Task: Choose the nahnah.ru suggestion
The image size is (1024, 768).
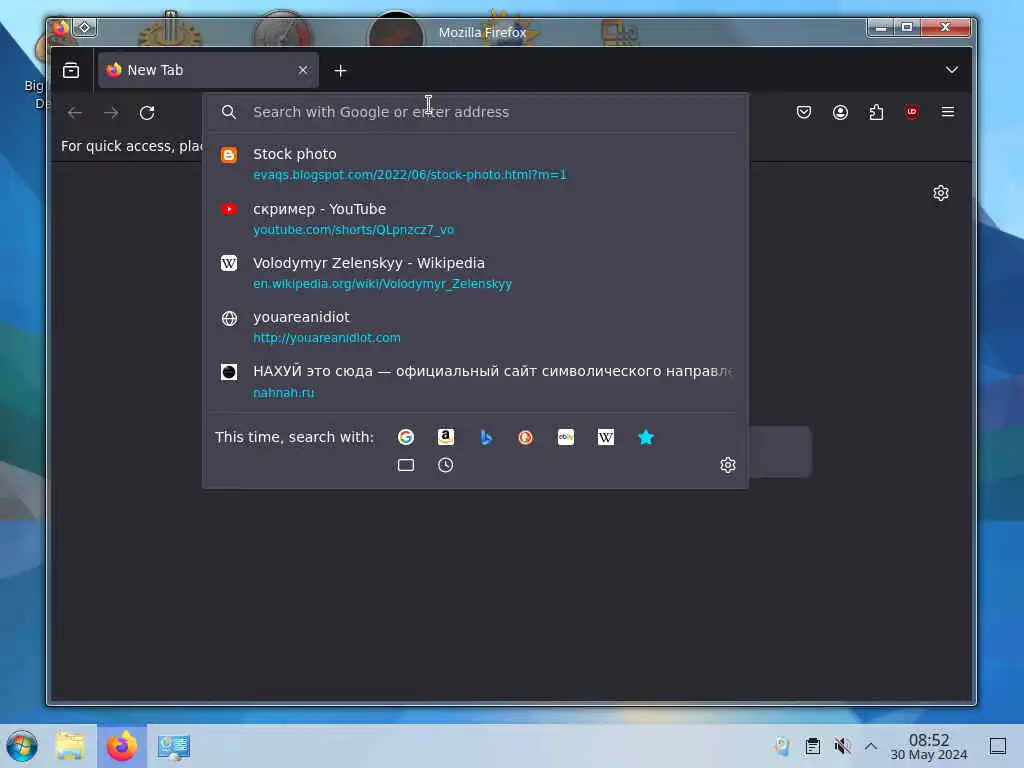Action: (475, 381)
